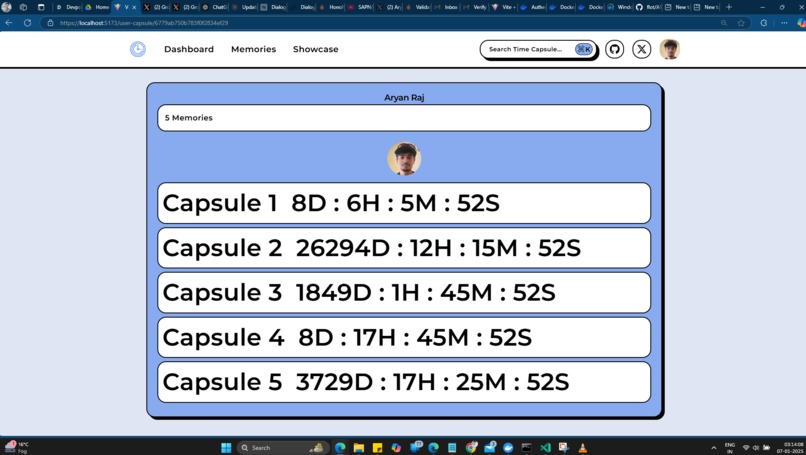Click the ⌘K shortcut badge
This screenshot has height=455, width=806.
pos(584,49)
